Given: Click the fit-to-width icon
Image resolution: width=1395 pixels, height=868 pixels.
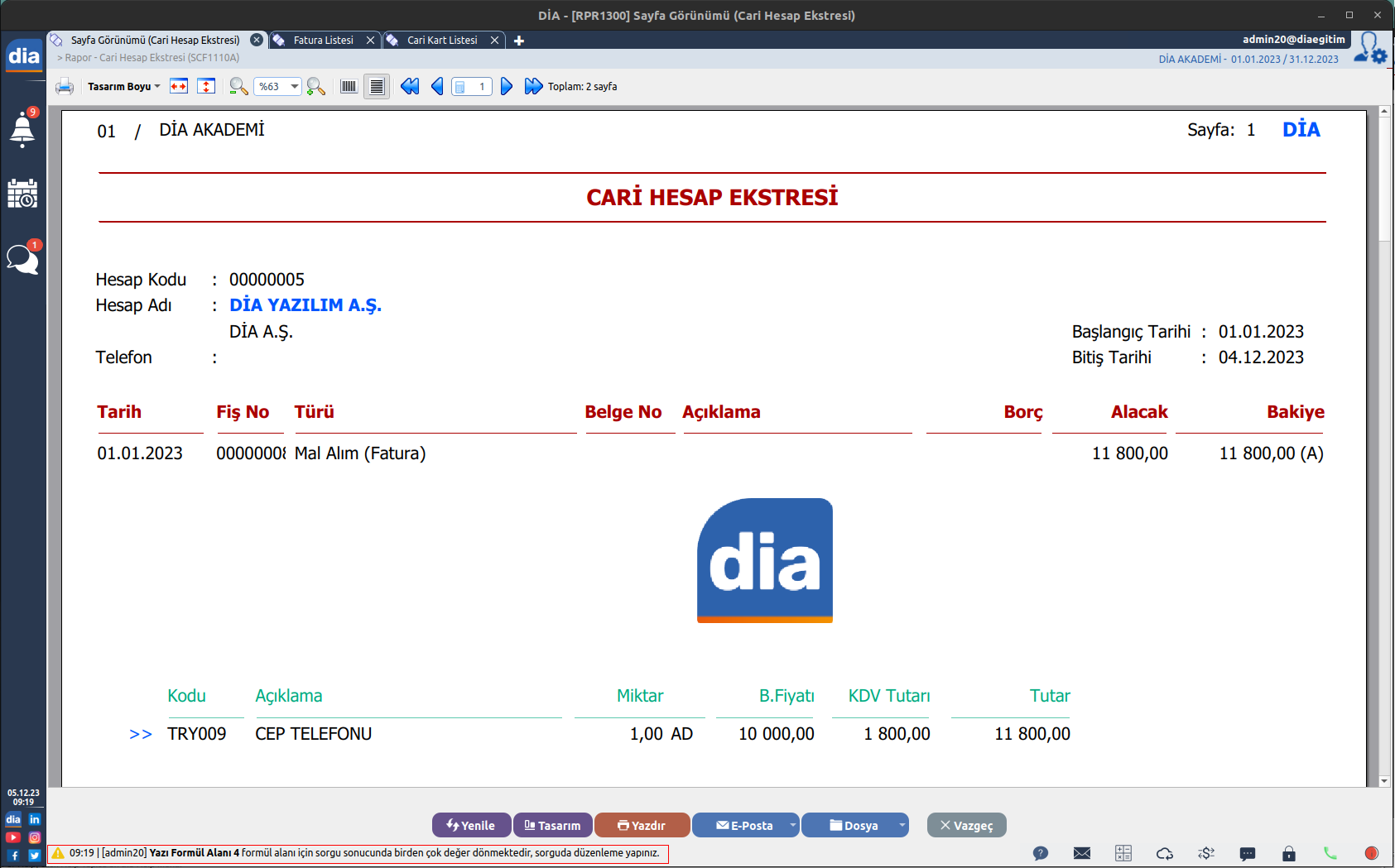Looking at the screenshot, I should coord(179,87).
